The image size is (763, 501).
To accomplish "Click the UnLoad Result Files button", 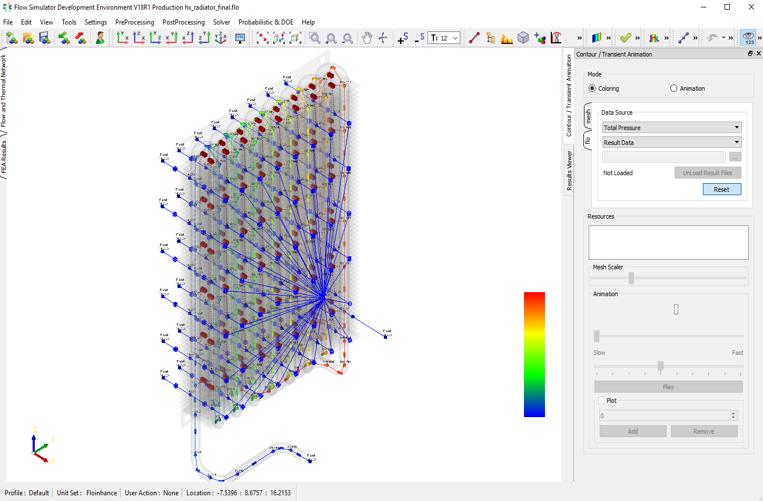I will (708, 173).
